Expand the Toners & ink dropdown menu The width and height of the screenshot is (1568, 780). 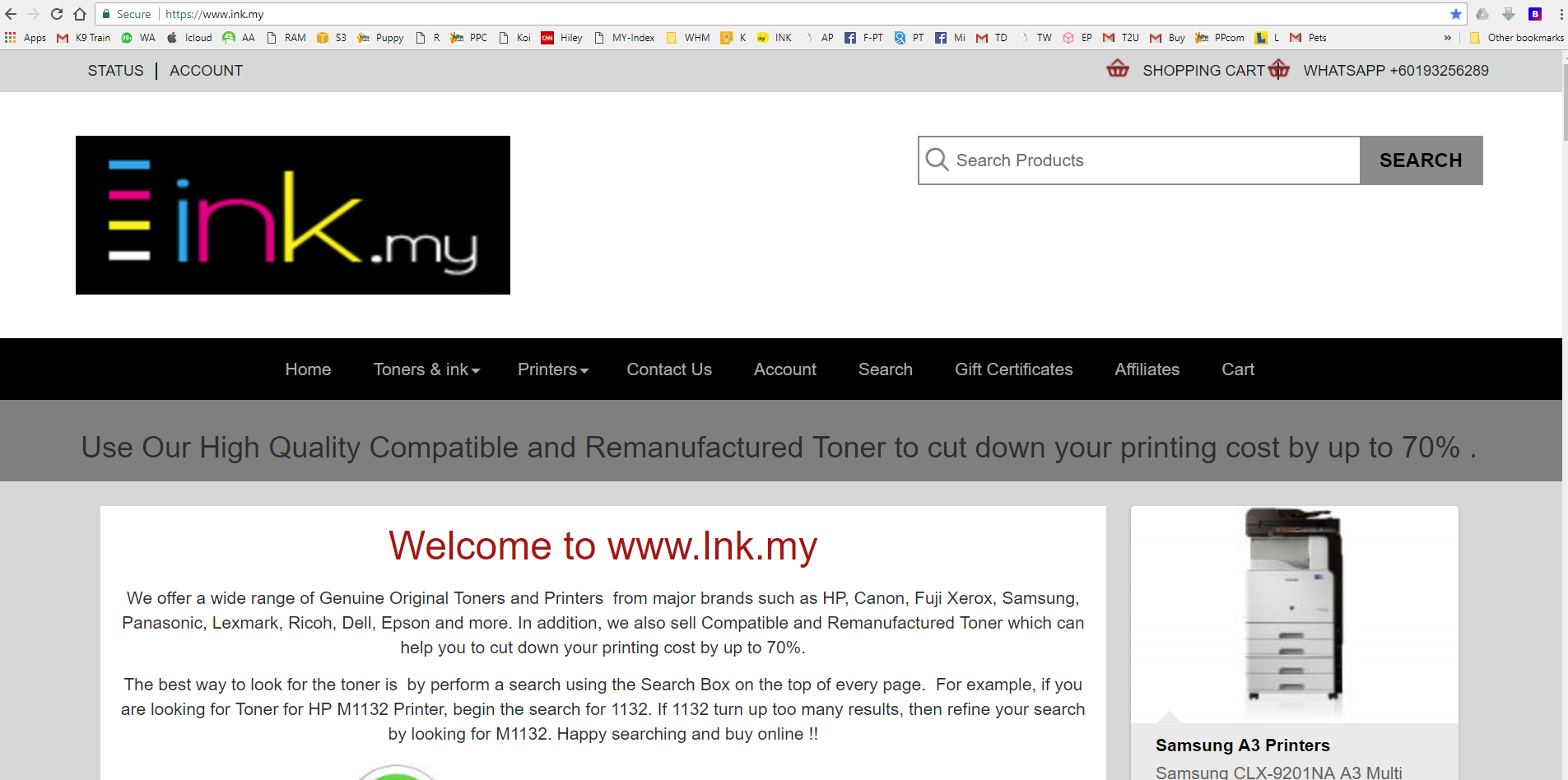[x=426, y=369]
